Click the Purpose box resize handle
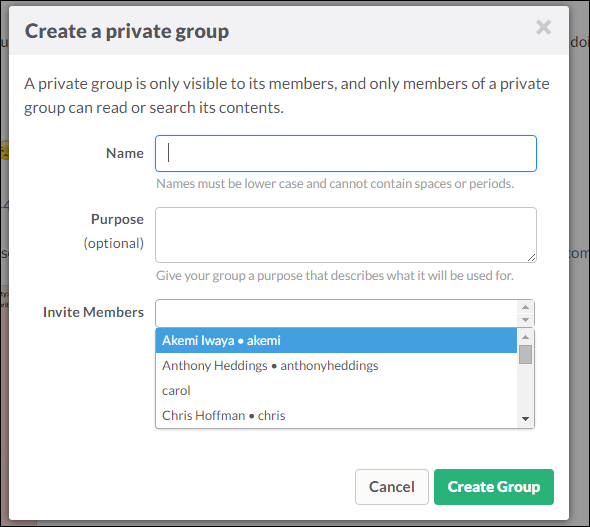This screenshot has height=527, width=590. pos(531,258)
